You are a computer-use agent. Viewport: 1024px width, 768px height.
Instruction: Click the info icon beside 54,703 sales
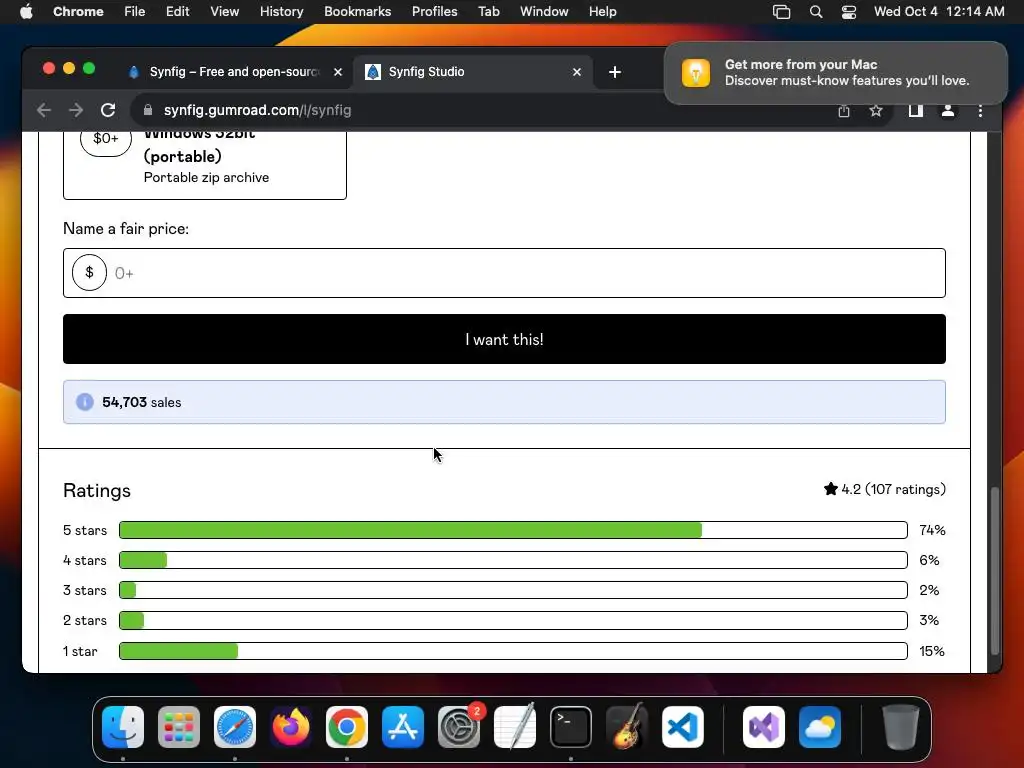[x=85, y=402]
